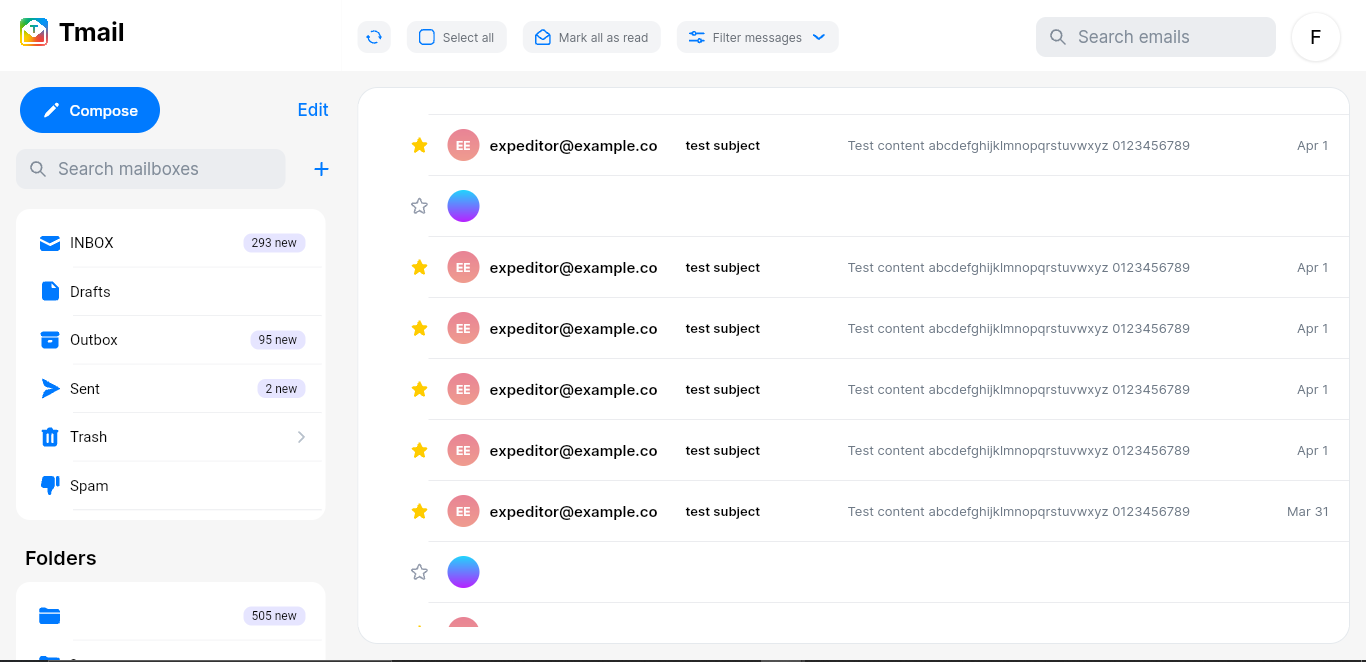Click the blue gradient sender avatar
The width and height of the screenshot is (1366, 662).
coord(463,206)
